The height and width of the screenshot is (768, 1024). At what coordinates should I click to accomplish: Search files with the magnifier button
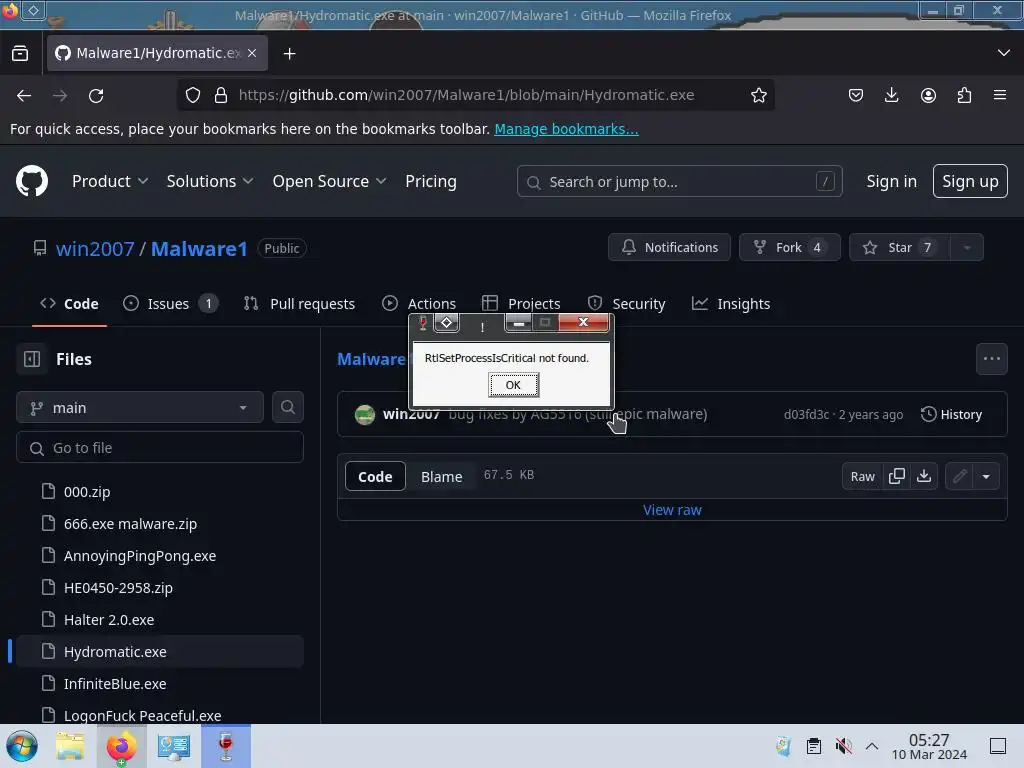click(x=287, y=407)
